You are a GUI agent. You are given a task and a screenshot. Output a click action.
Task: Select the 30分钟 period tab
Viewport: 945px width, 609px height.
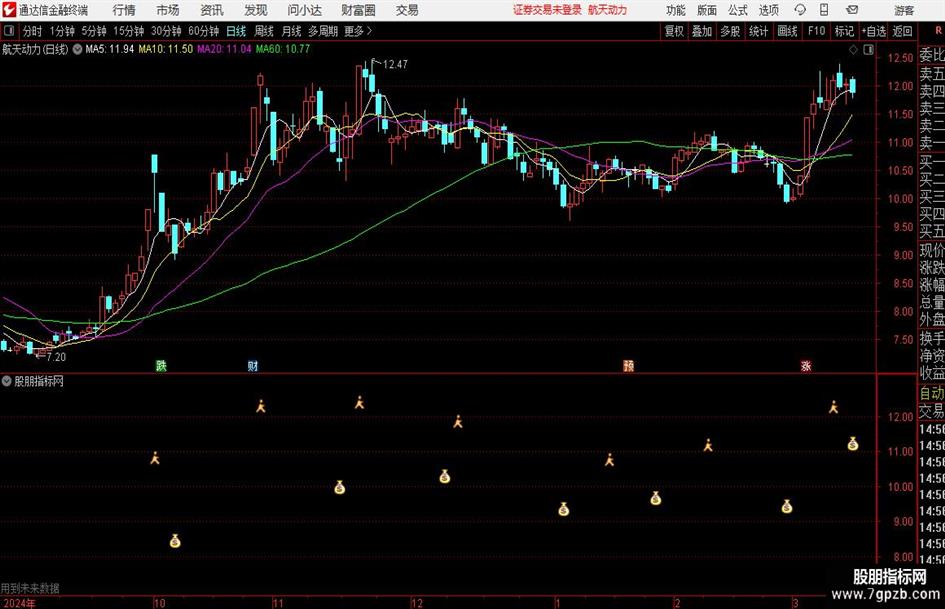pyautogui.click(x=166, y=31)
